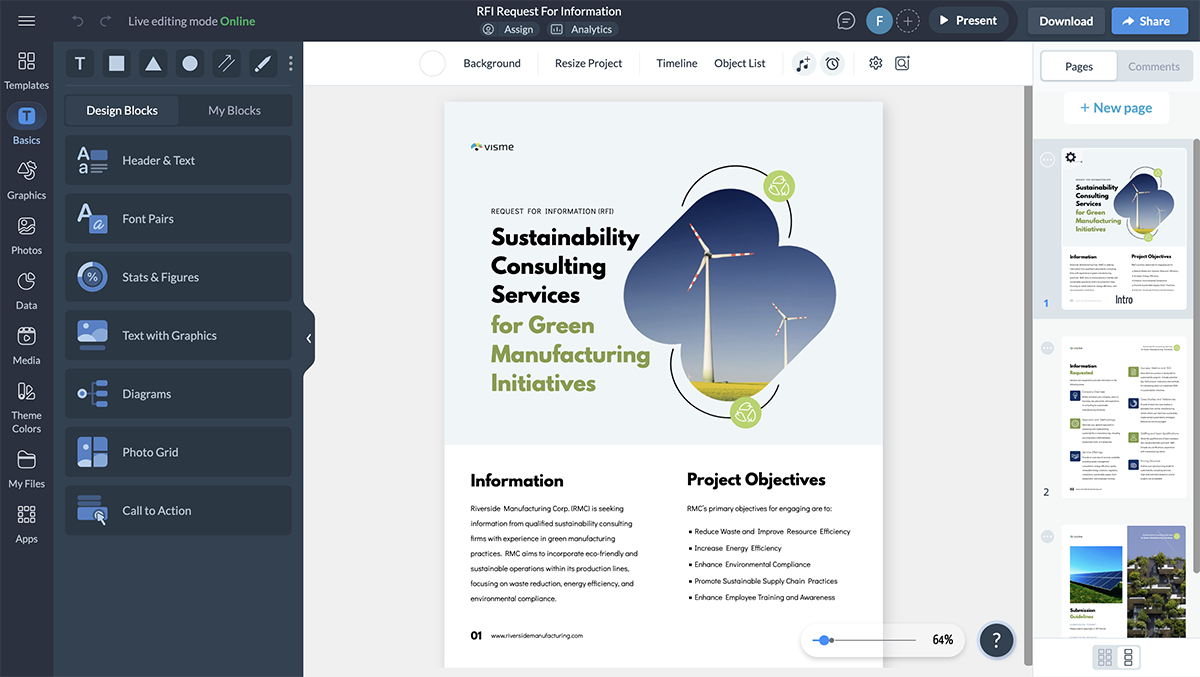Open the comments speech bubble icon
This screenshot has width=1200, height=677.
[846, 21]
